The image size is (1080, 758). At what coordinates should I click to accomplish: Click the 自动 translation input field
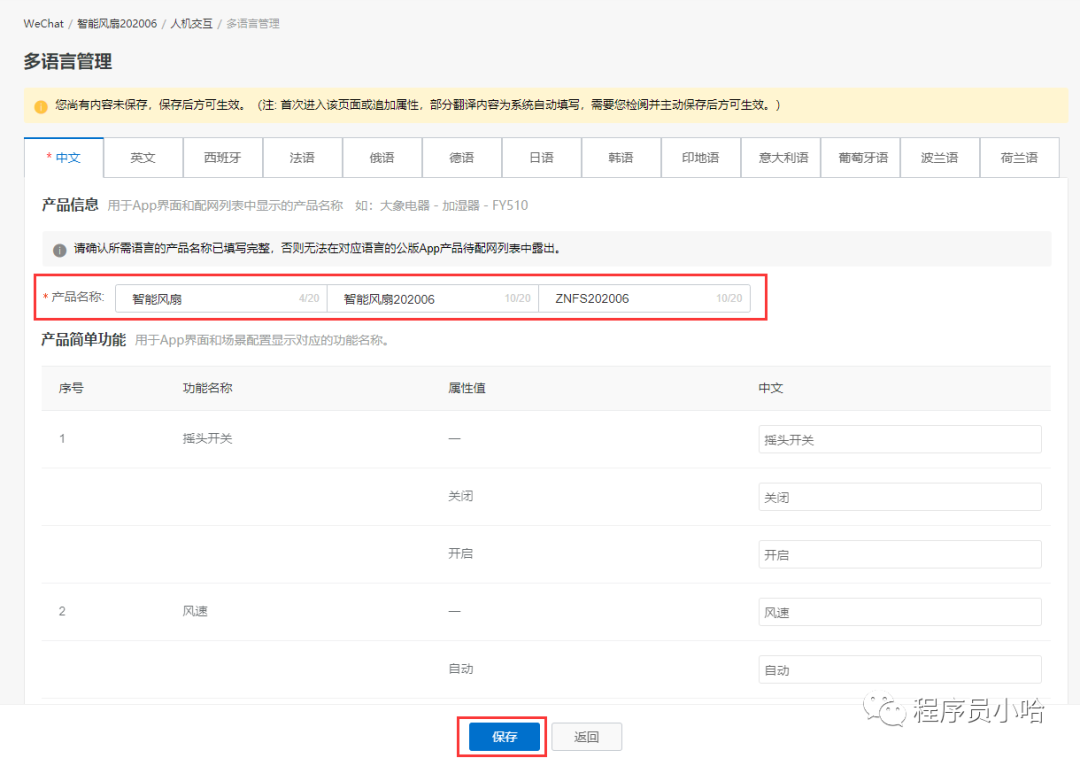[899, 670]
